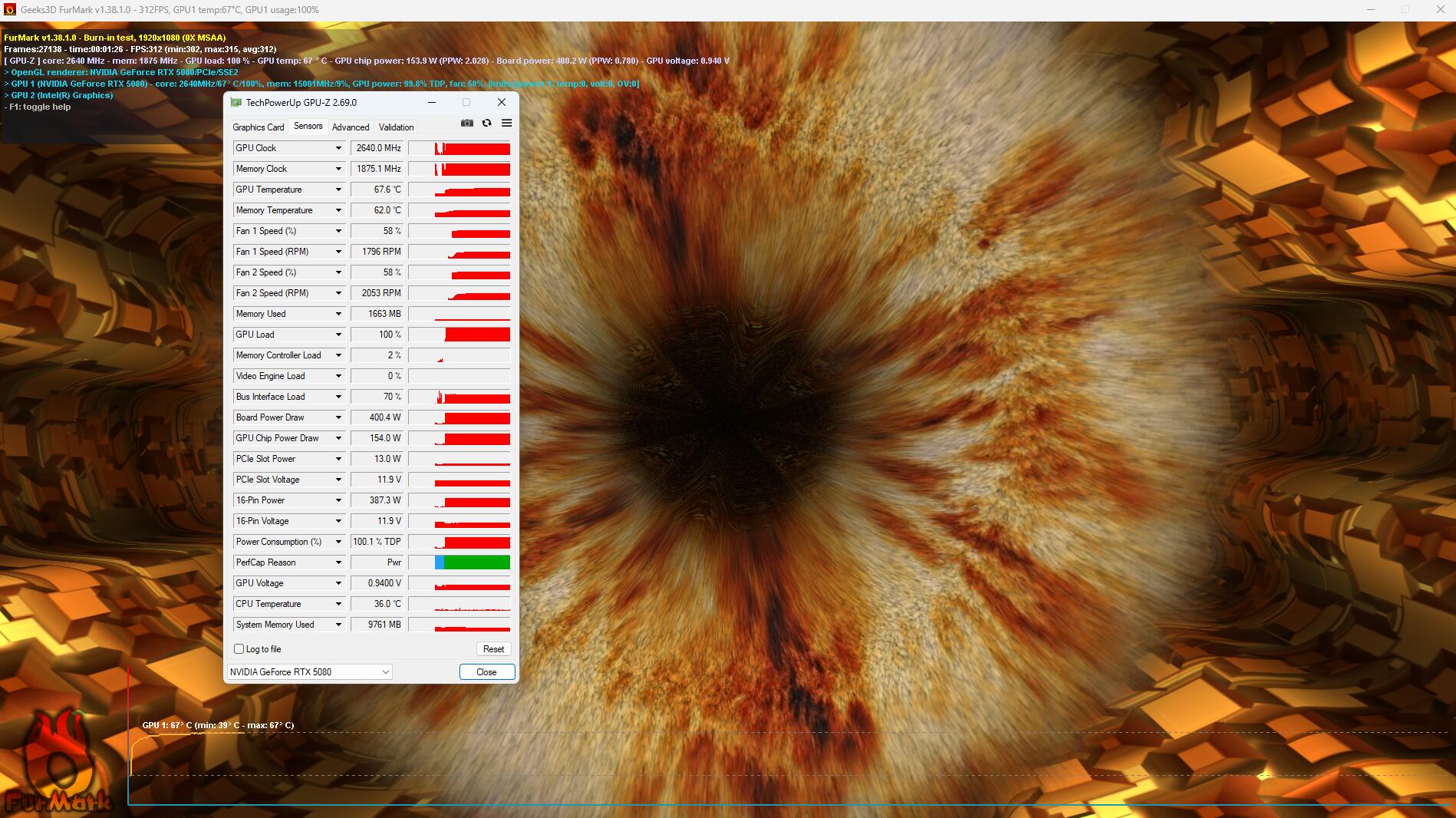Enable the Log to file checkbox
Viewport: 1456px width, 818px height.
click(239, 649)
